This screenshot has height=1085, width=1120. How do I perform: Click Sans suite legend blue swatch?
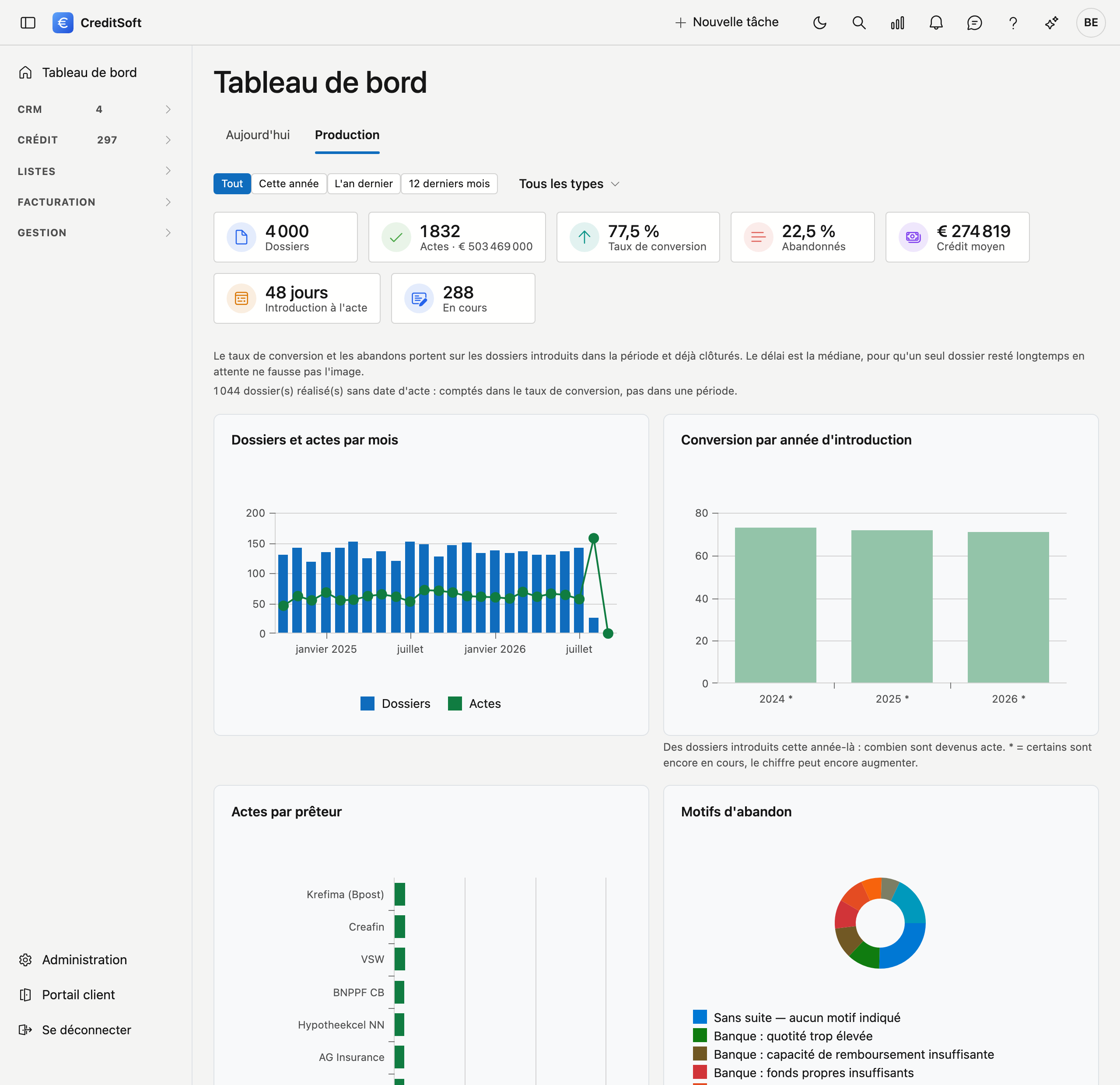[x=700, y=1017]
